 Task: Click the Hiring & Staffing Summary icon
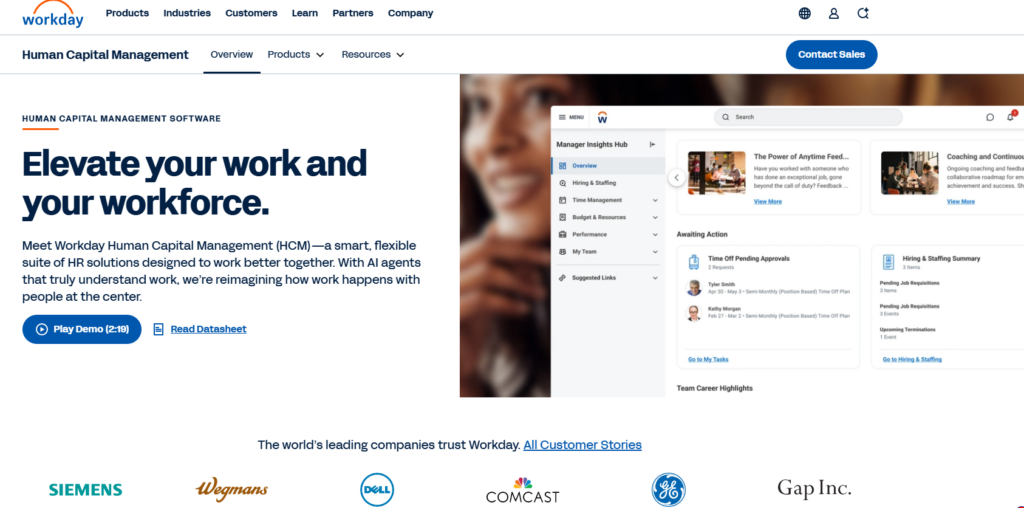pos(888,262)
